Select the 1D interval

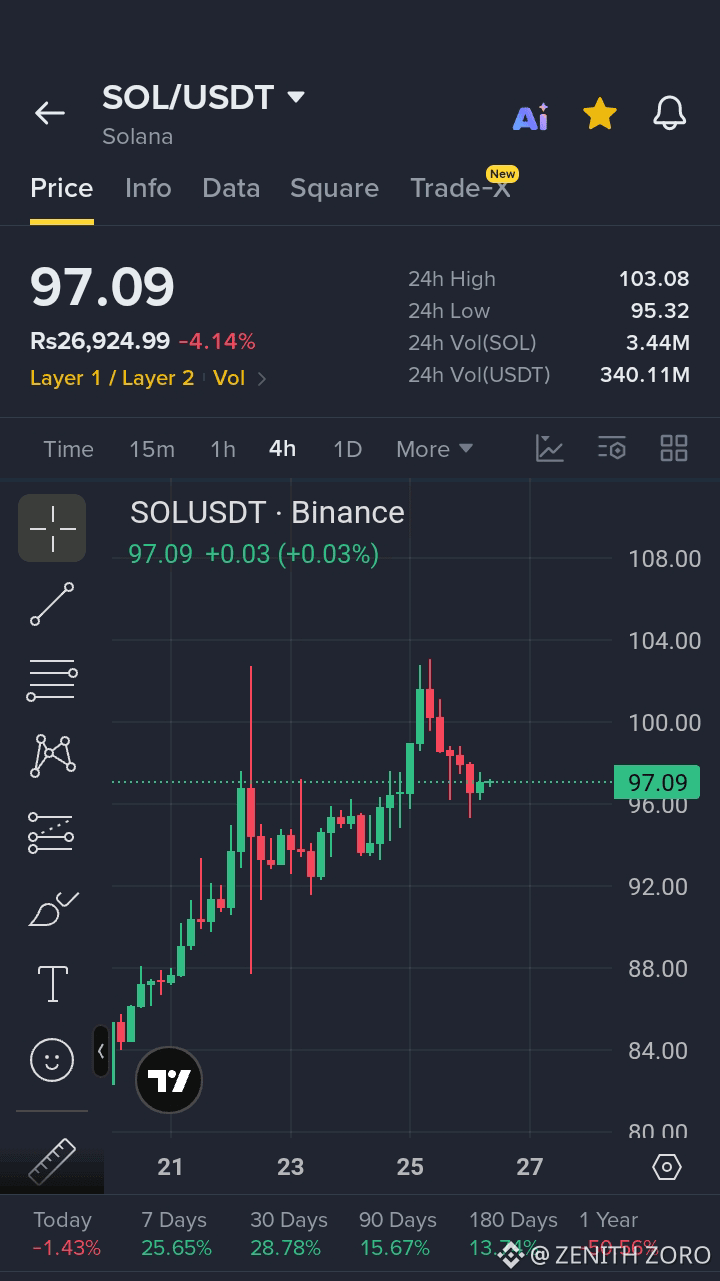[x=347, y=449]
